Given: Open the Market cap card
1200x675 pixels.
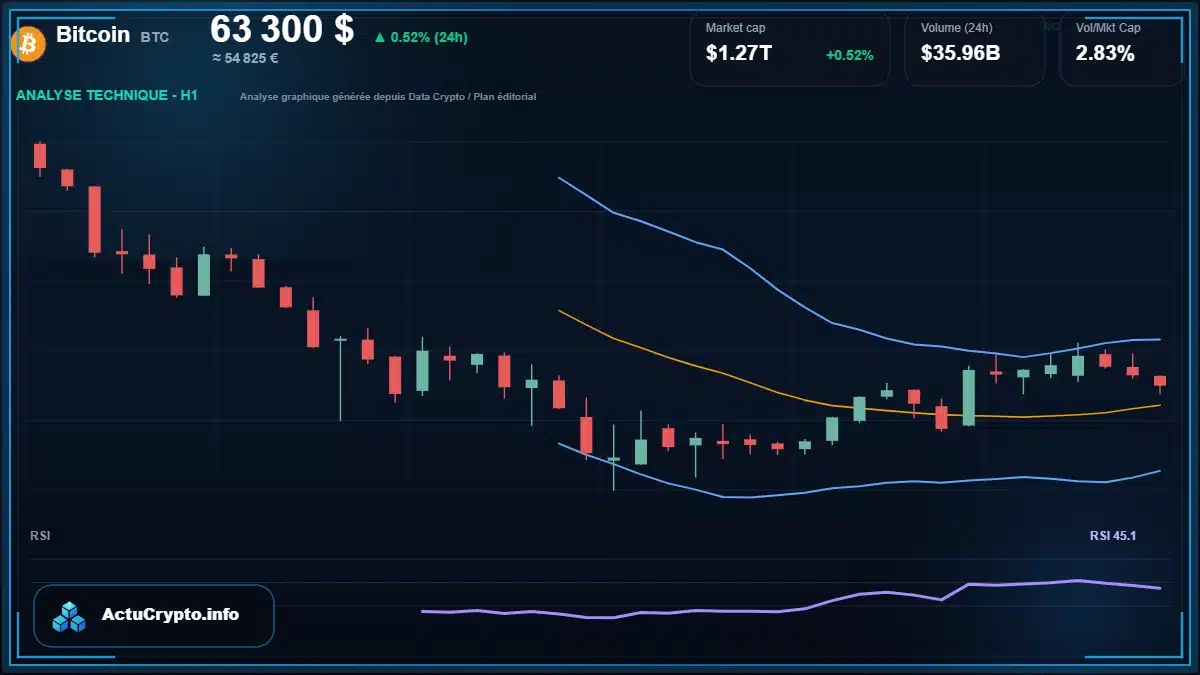Looking at the screenshot, I should point(790,48).
